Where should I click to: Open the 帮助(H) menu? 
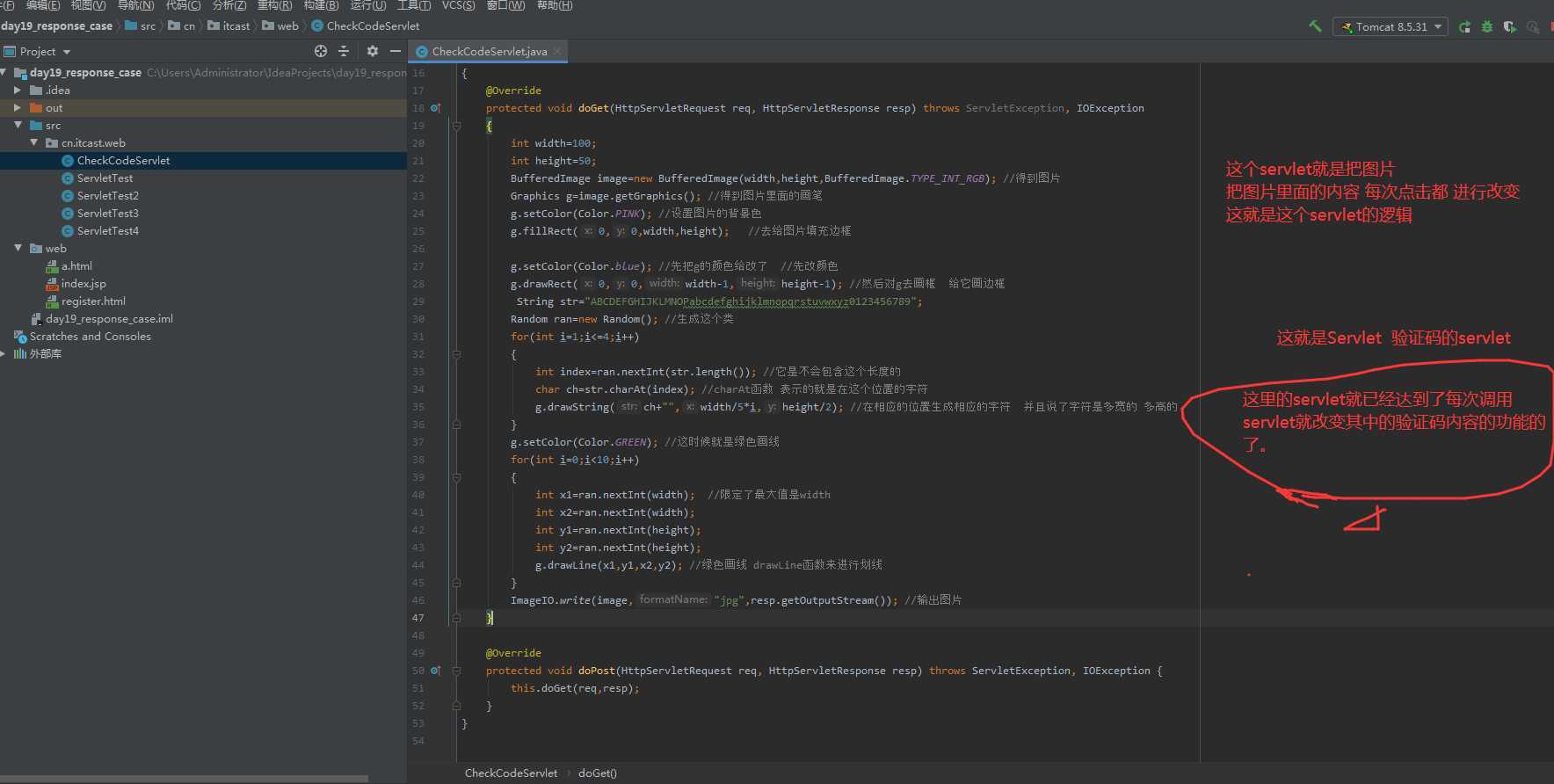555,5
